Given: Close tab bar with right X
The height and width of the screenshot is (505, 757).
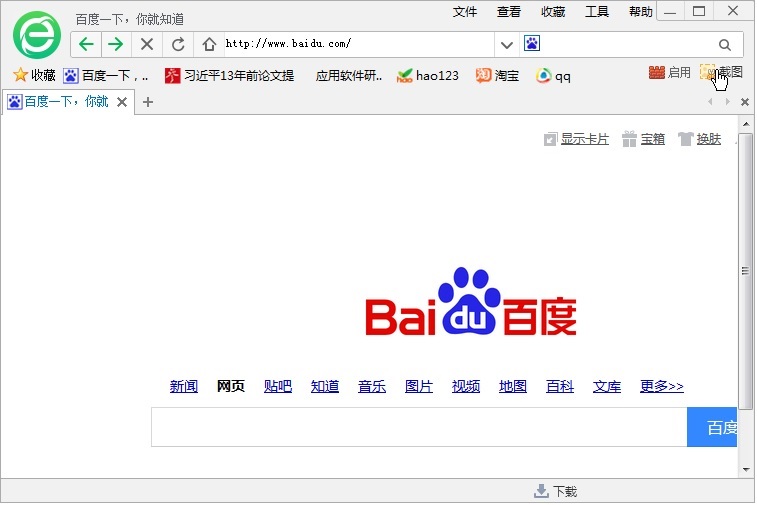Looking at the screenshot, I should 745,102.
